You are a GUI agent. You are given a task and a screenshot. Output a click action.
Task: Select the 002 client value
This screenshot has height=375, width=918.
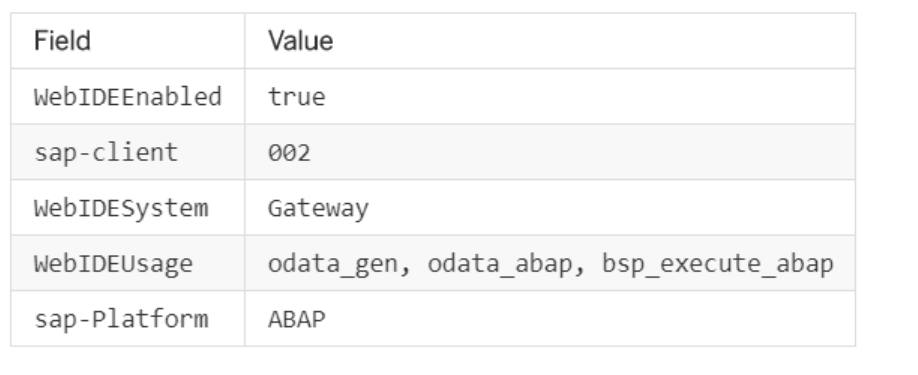(289, 153)
